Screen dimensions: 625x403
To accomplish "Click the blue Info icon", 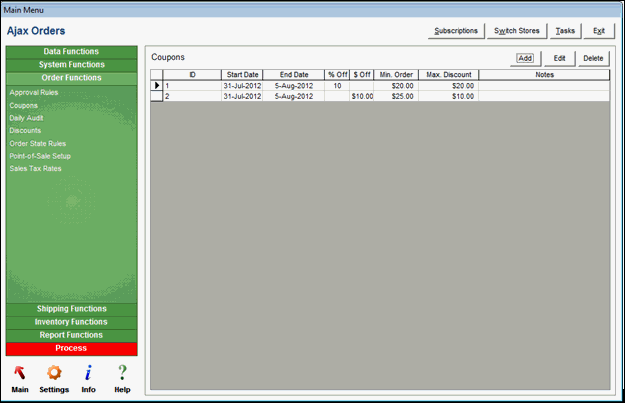I will pos(88,373).
